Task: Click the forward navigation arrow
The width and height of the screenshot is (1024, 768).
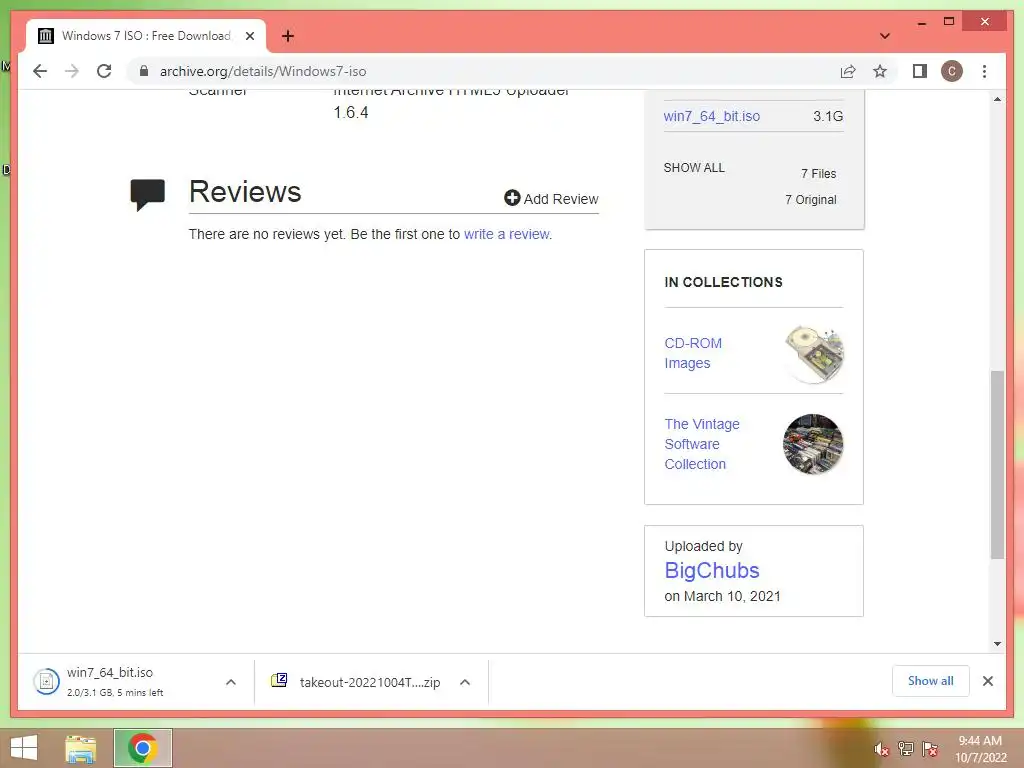Action: (x=72, y=71)
